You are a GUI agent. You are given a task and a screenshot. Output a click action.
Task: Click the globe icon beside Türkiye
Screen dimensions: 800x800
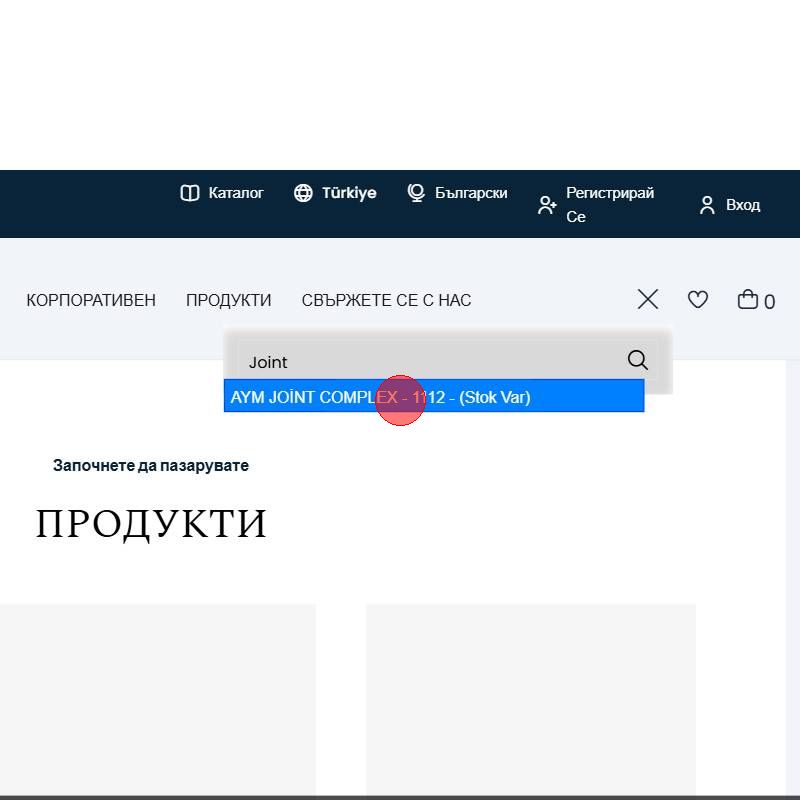click(x=303, y=193)
